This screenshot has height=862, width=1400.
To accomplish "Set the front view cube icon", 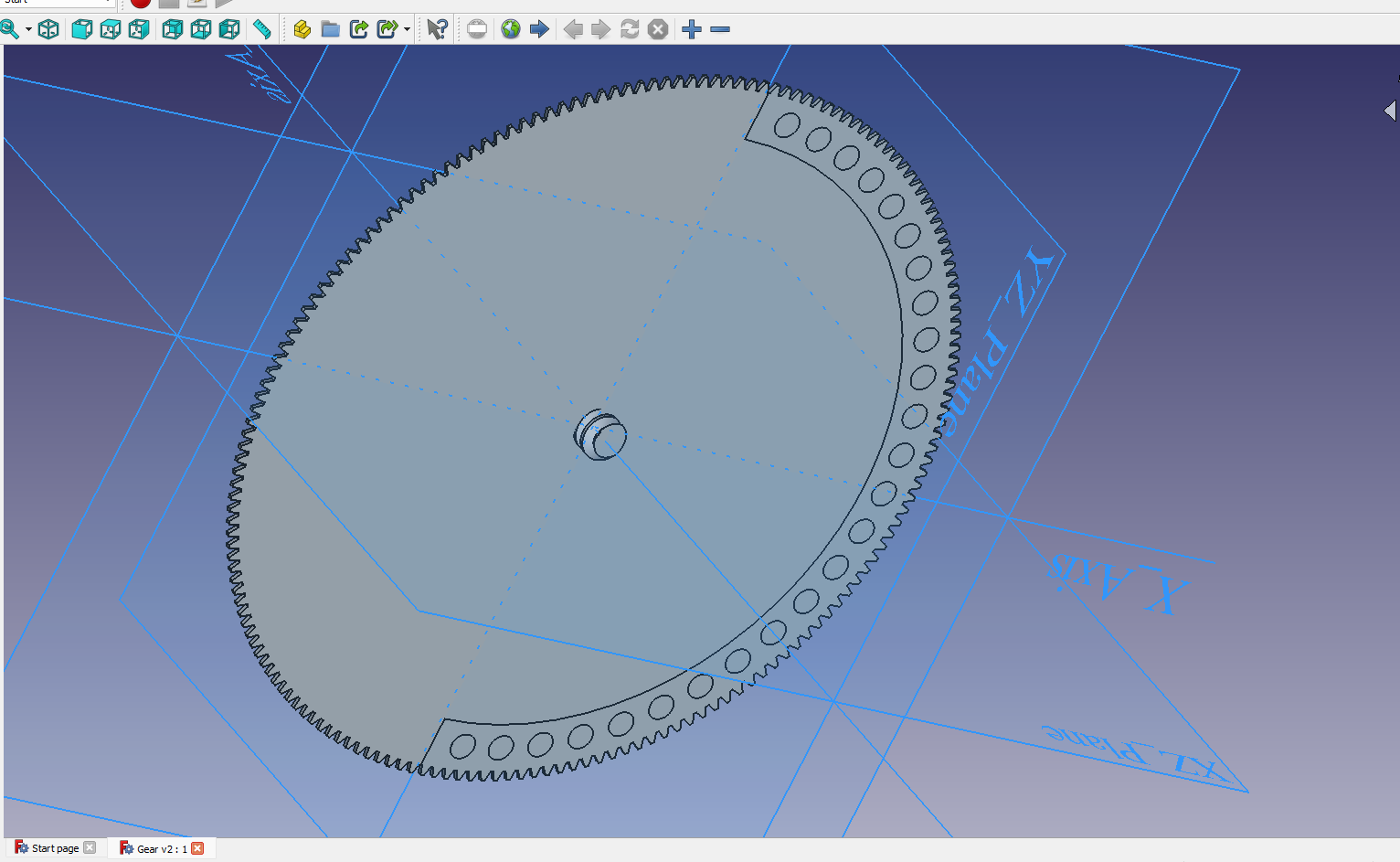I will pos(82,29).
